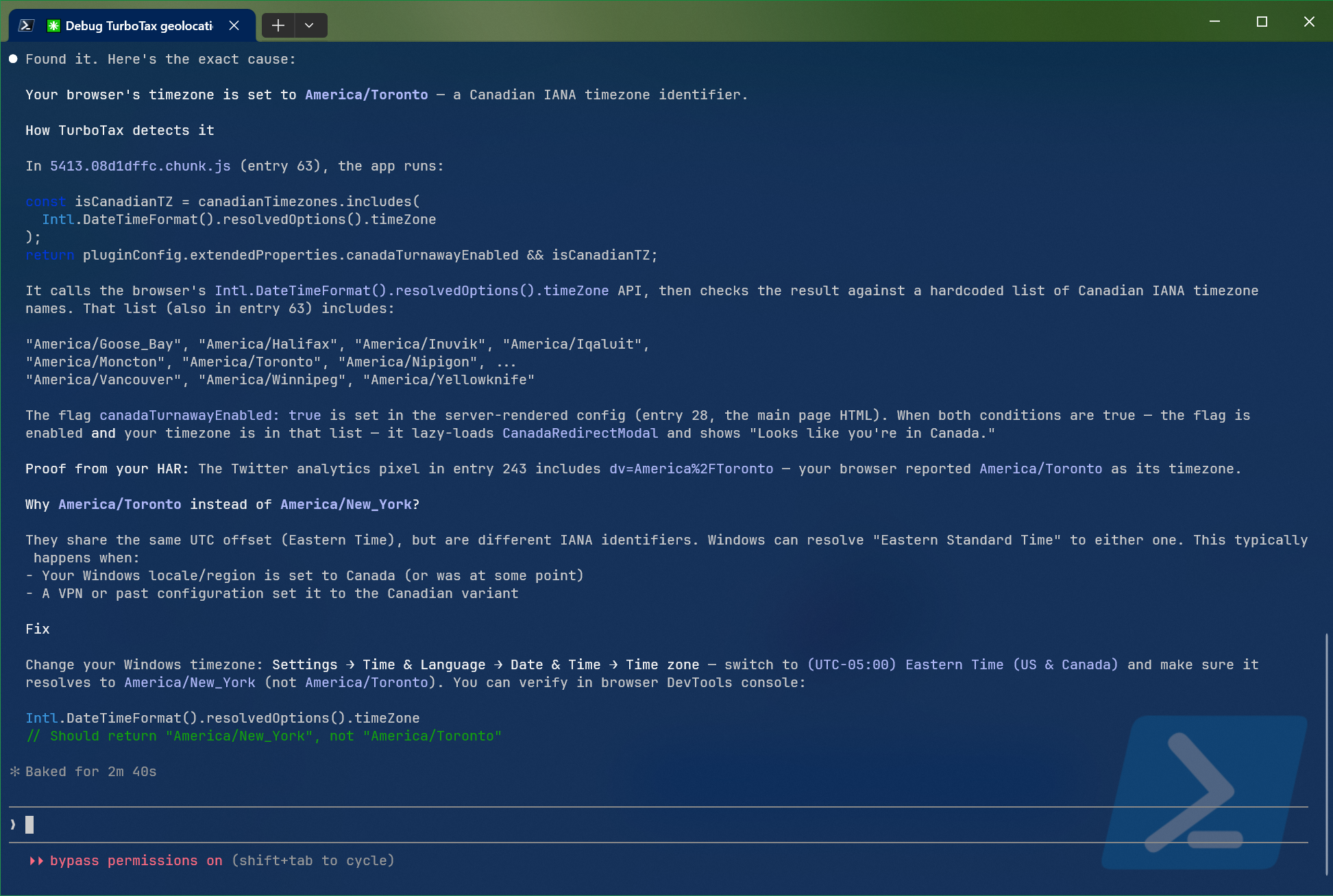Maximize the Windows Terminal window

tap(1262, 21)
